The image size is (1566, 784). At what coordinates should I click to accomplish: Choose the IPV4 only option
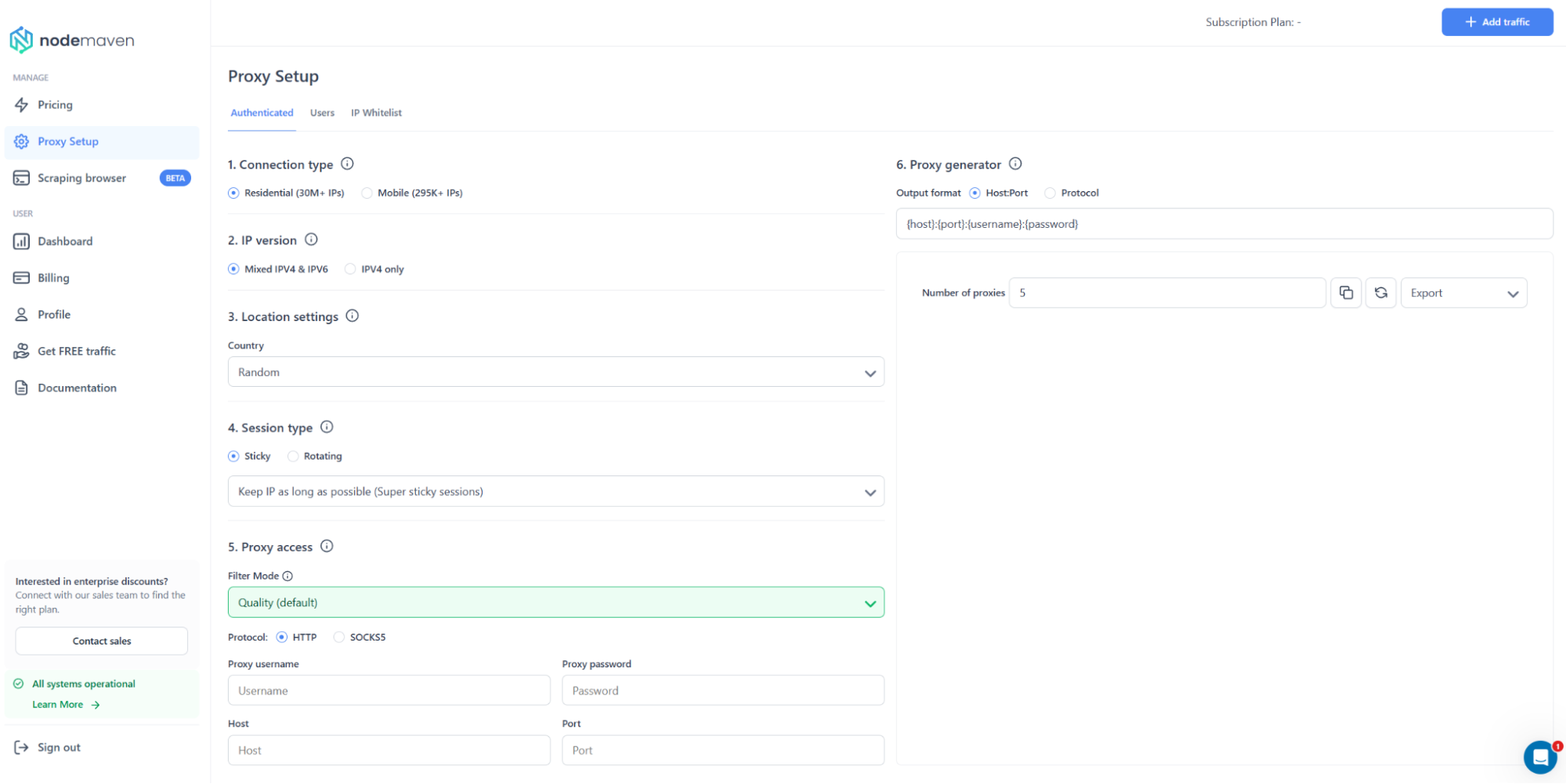pyautogui.click(x=350, y=269)
